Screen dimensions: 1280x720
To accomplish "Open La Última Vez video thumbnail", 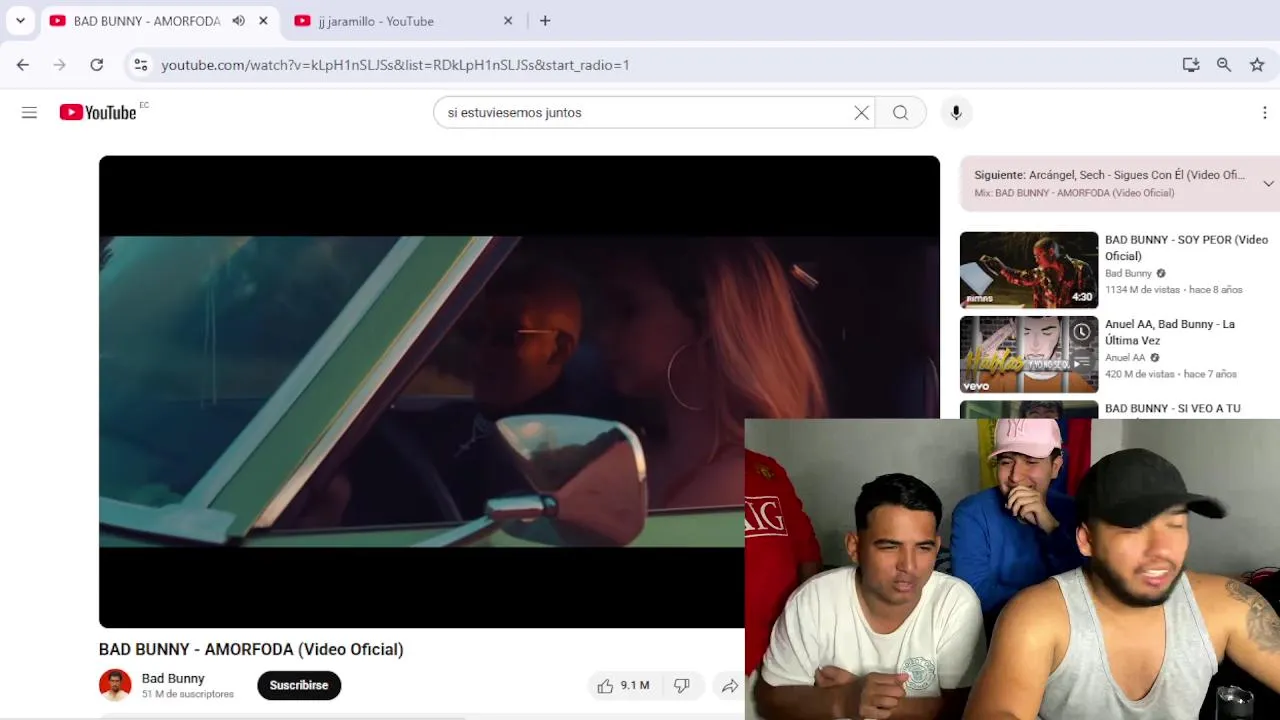I will 1029,355.
